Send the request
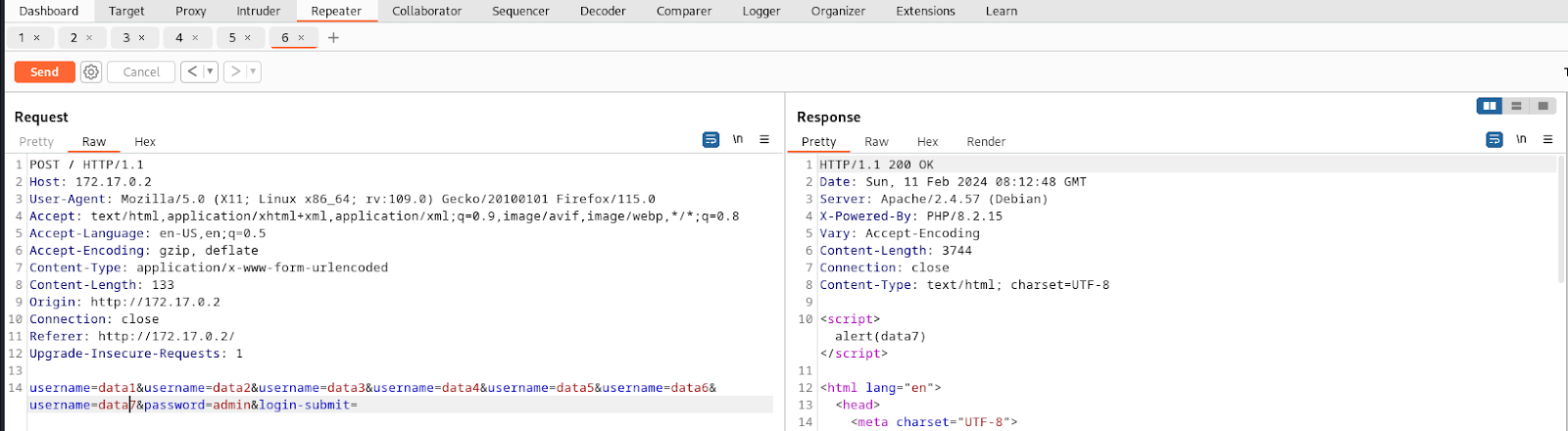This screenshot has height=431, width=1568. [x=44, y=72]
